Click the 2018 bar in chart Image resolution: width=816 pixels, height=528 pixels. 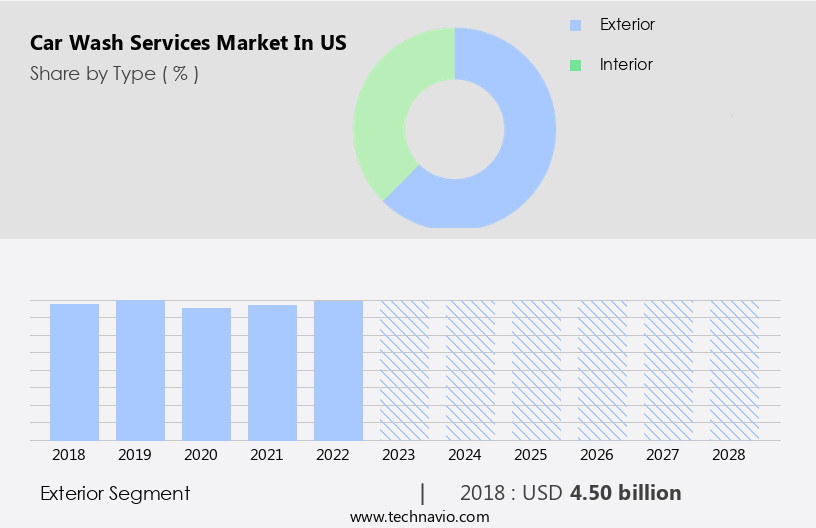point(74,371)
